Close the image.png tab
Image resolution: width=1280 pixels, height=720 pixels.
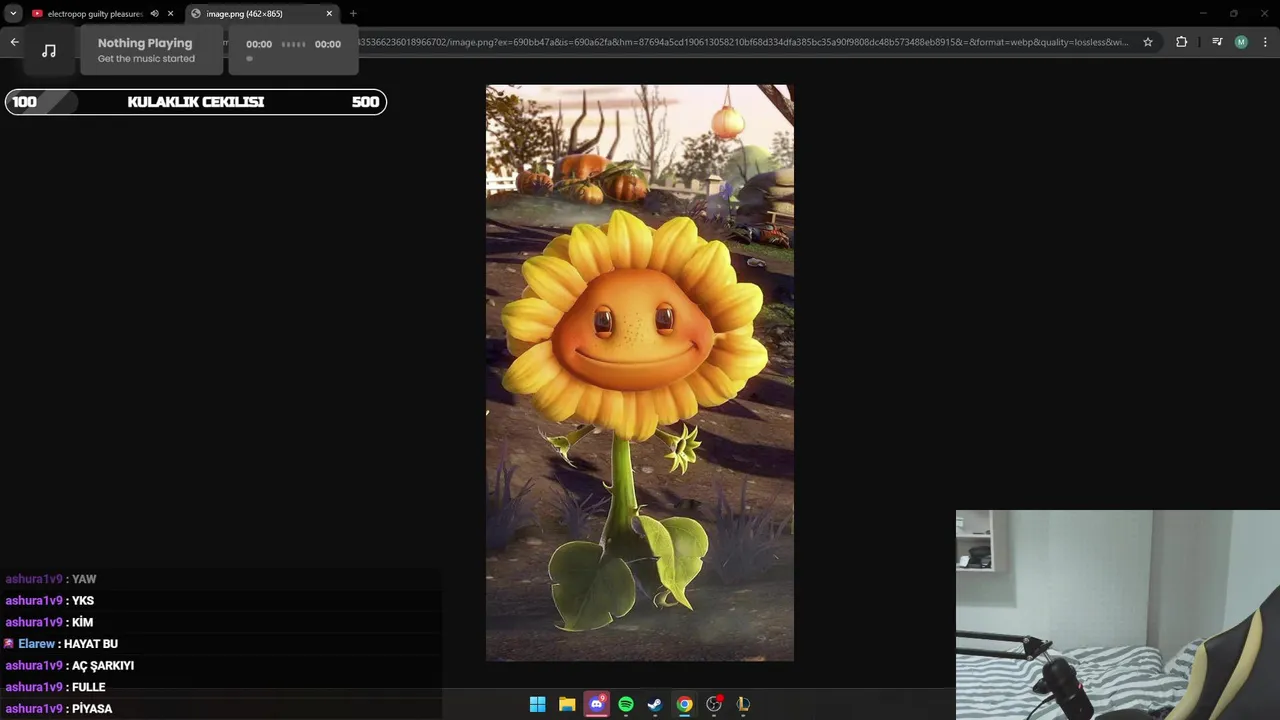(329, 14)
